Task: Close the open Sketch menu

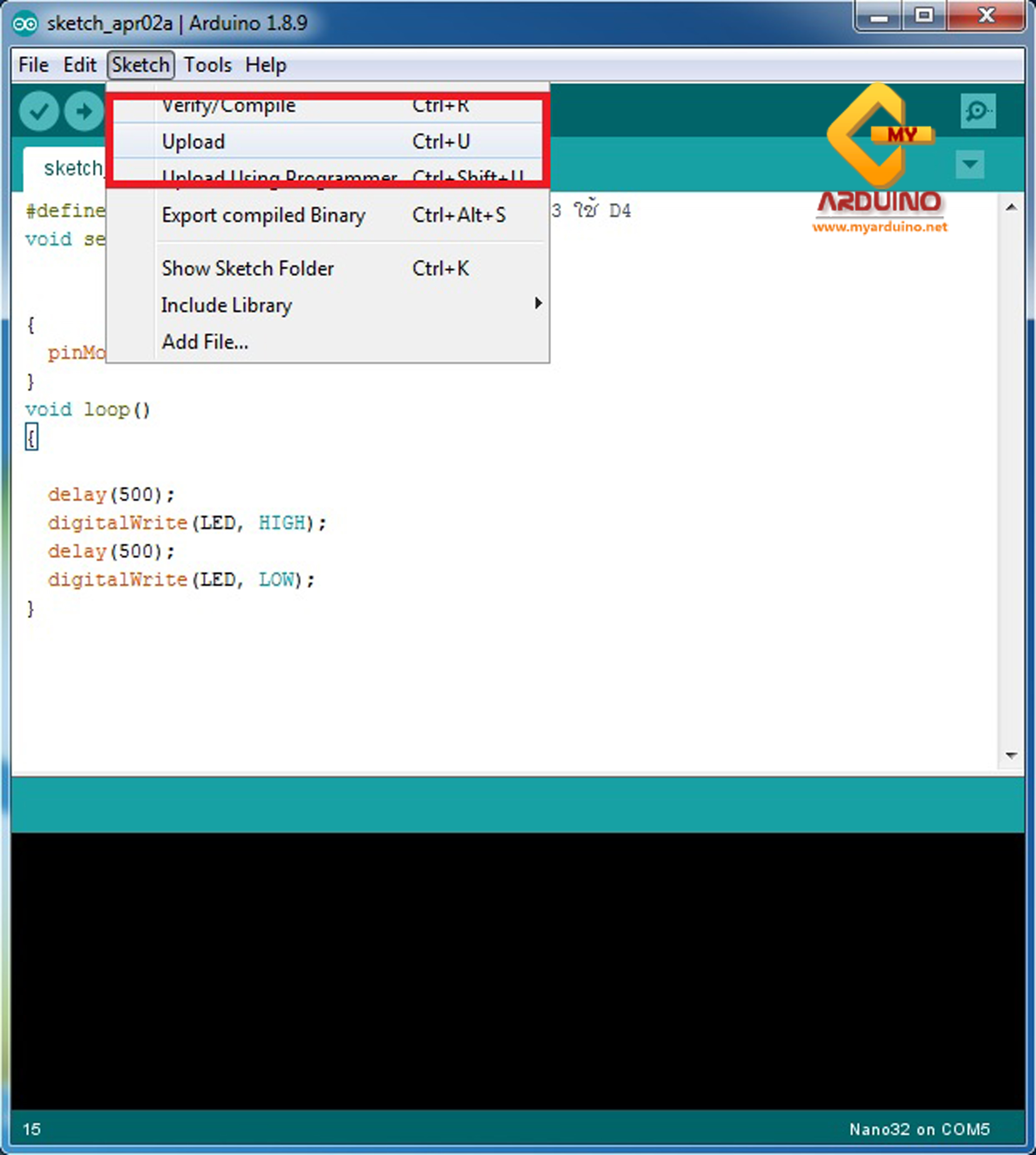Action: tap(140, 65)
